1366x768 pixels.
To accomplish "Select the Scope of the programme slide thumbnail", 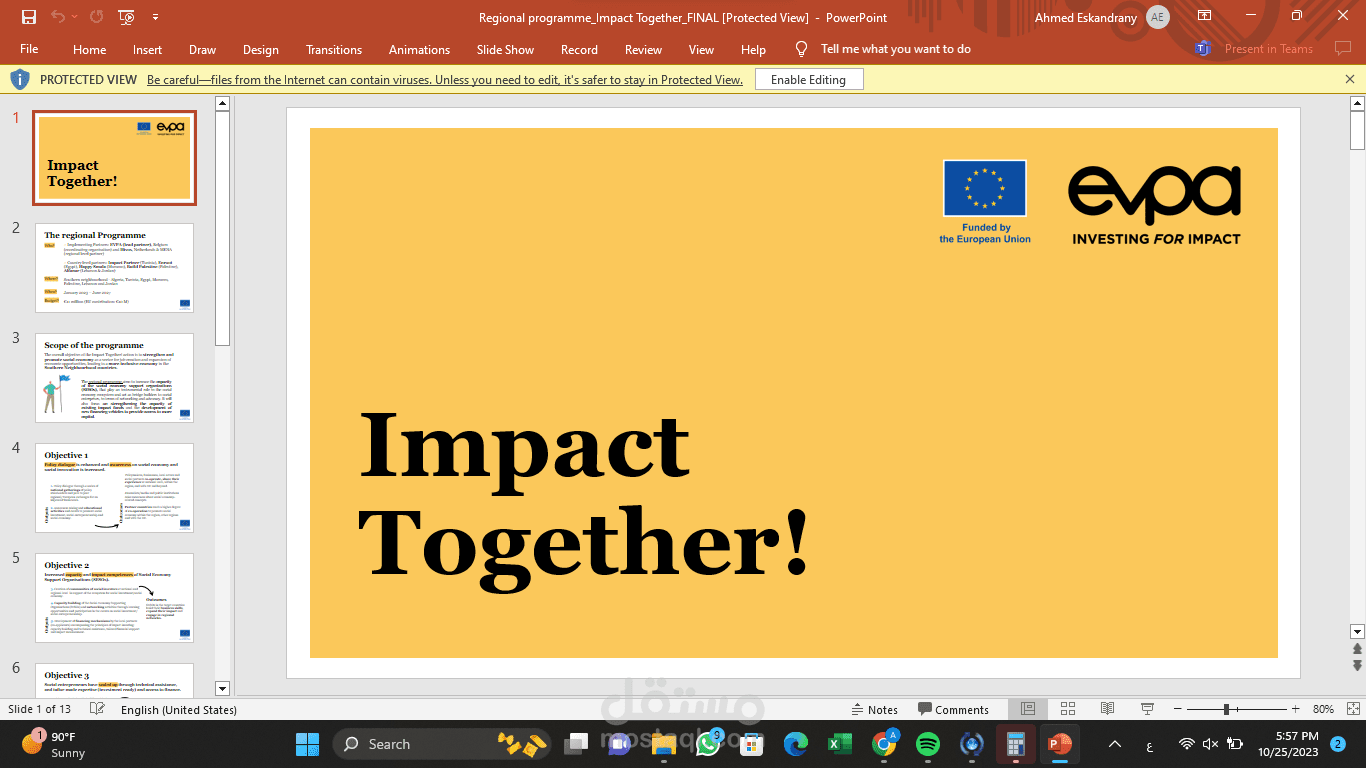I will [114, 378].
